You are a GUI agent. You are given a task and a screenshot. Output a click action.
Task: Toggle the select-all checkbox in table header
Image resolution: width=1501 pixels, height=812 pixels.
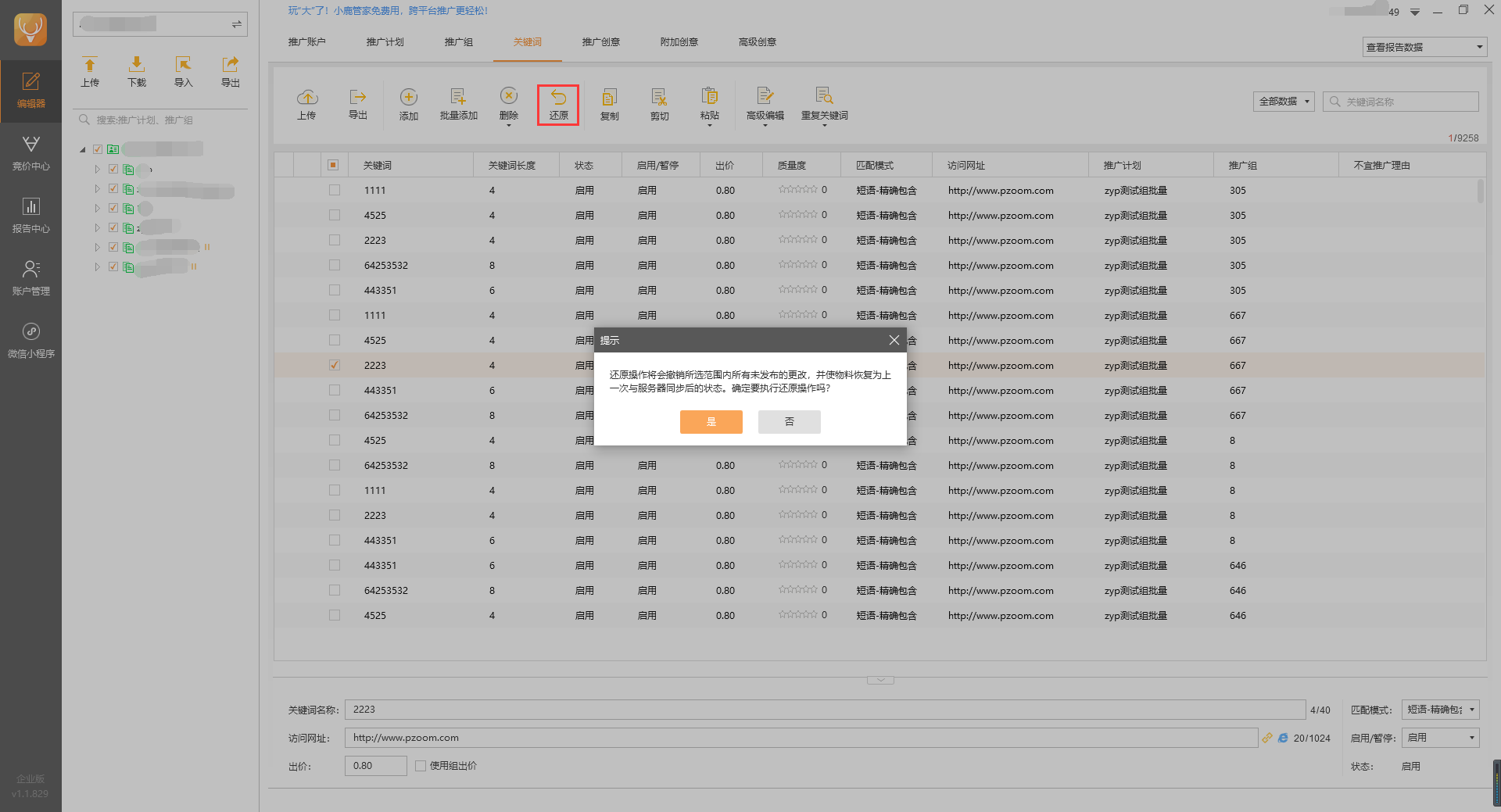(x=333, y=165)
